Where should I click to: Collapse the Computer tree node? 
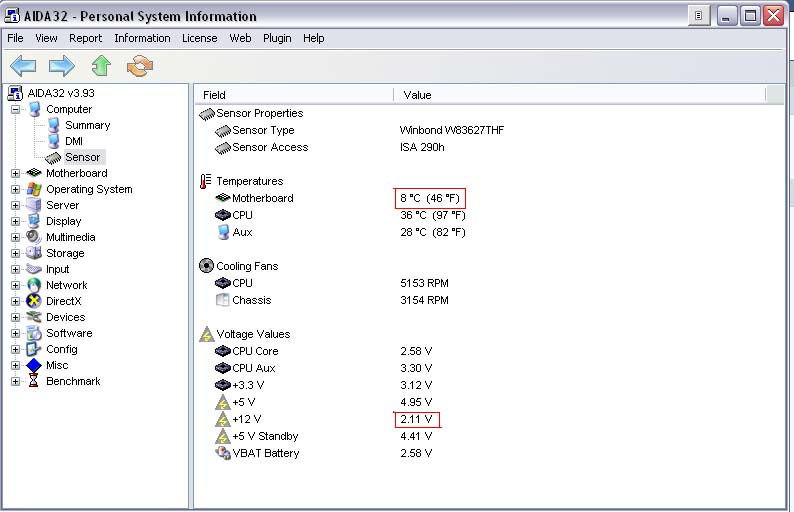pyautogui.click(x=16, y=109)
